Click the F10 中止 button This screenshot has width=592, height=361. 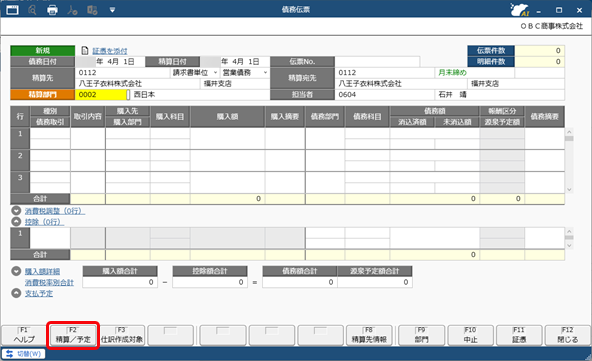(x=470, y=335)
